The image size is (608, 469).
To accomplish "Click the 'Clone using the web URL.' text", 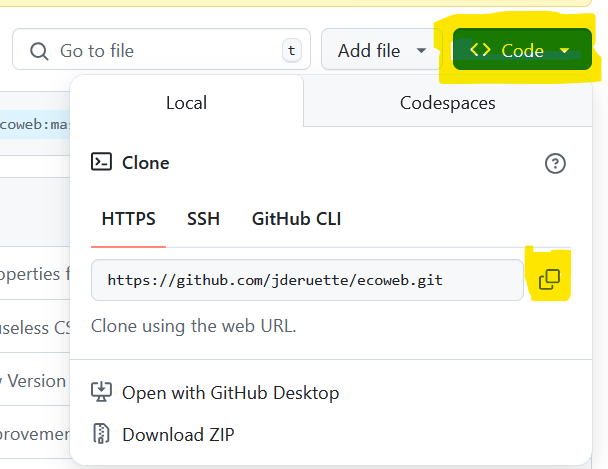I will 193,326.
